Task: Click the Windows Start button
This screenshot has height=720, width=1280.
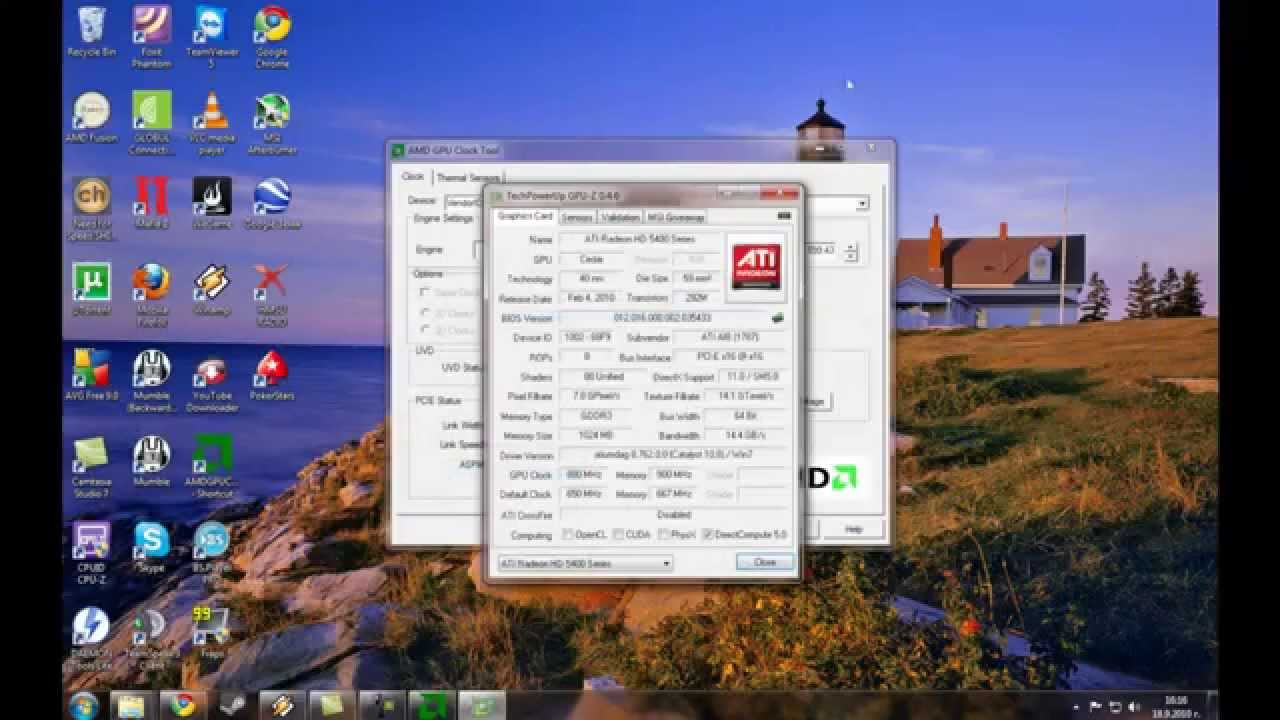Action: tap(84, 705)
